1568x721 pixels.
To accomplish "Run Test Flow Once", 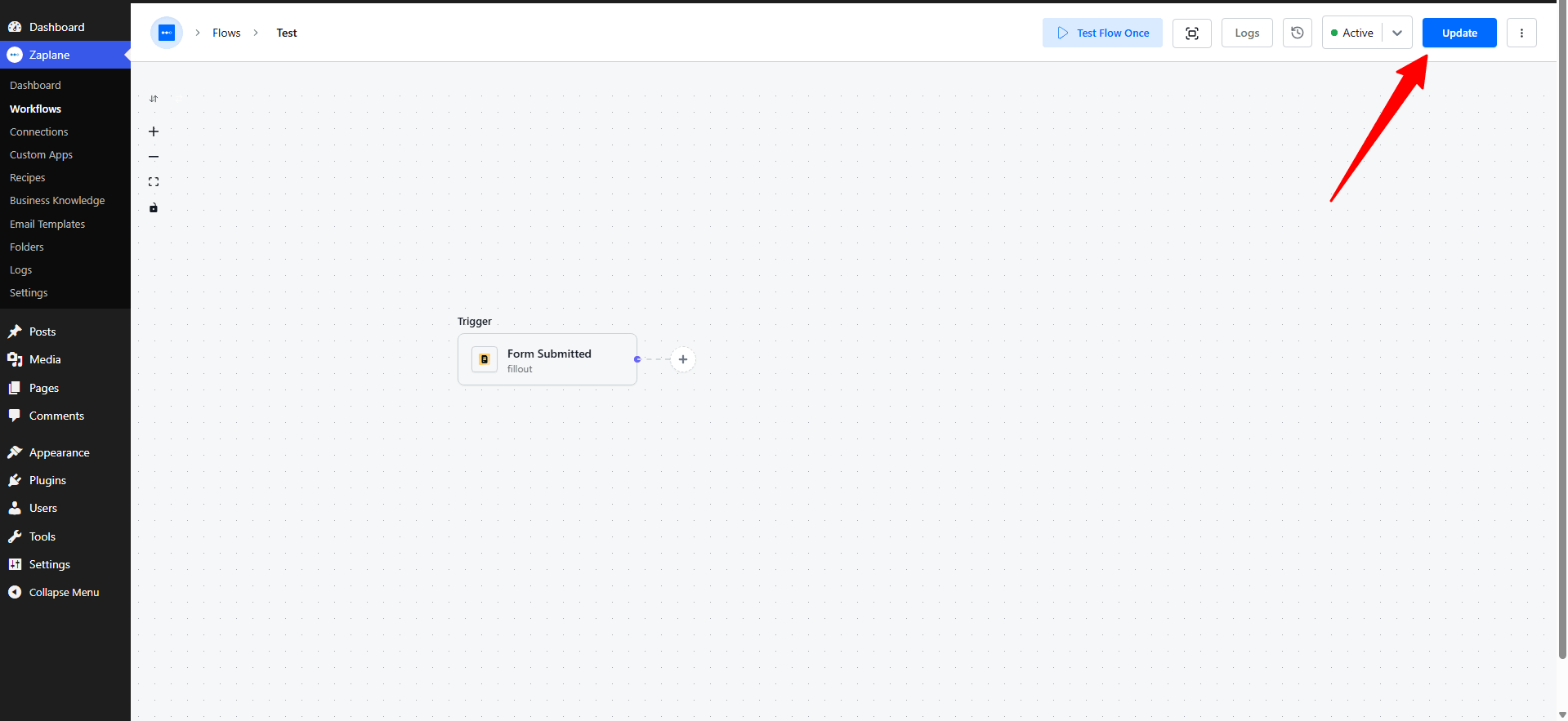I will 1102,33.
